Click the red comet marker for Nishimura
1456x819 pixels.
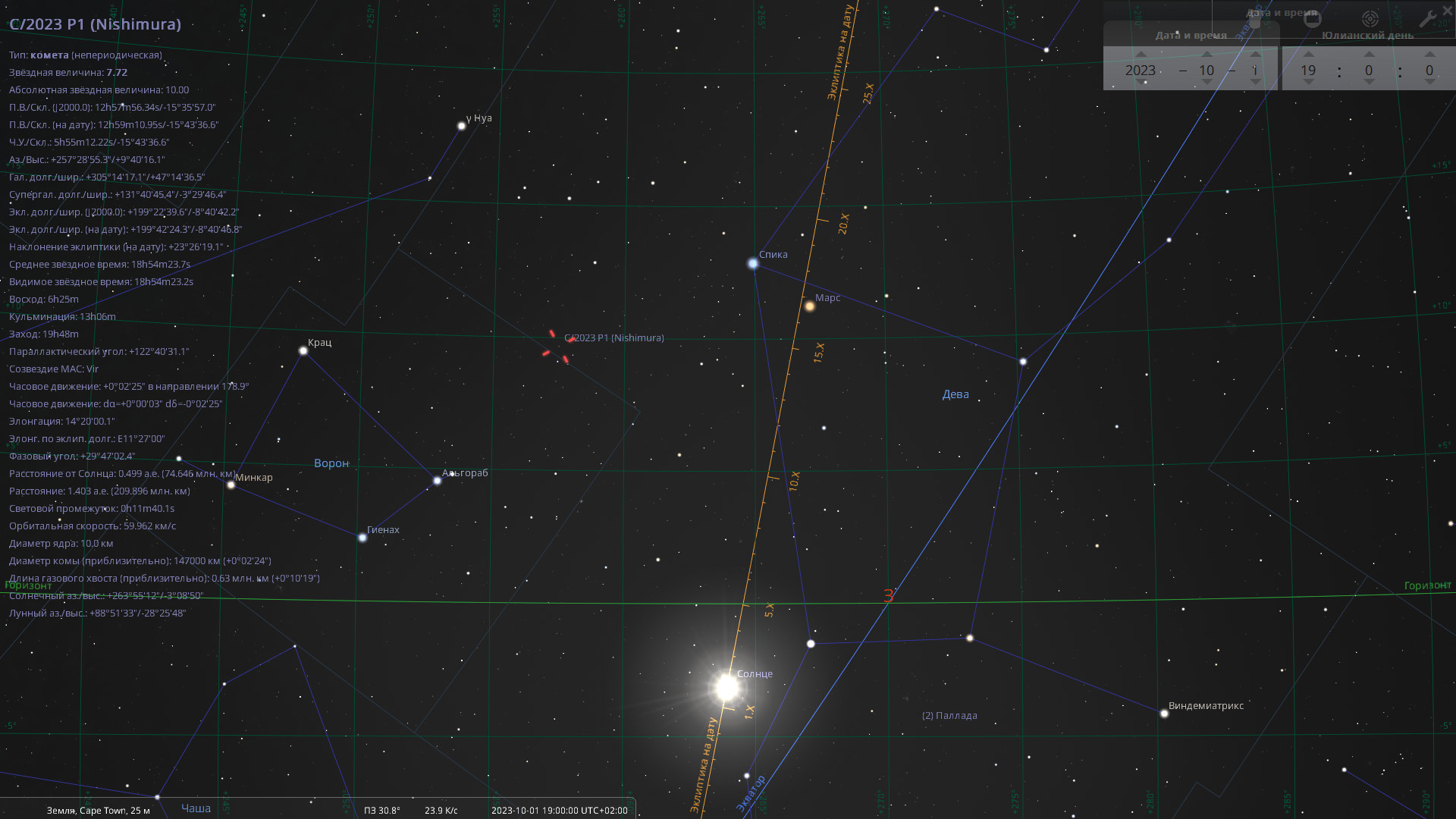(558, 347)
